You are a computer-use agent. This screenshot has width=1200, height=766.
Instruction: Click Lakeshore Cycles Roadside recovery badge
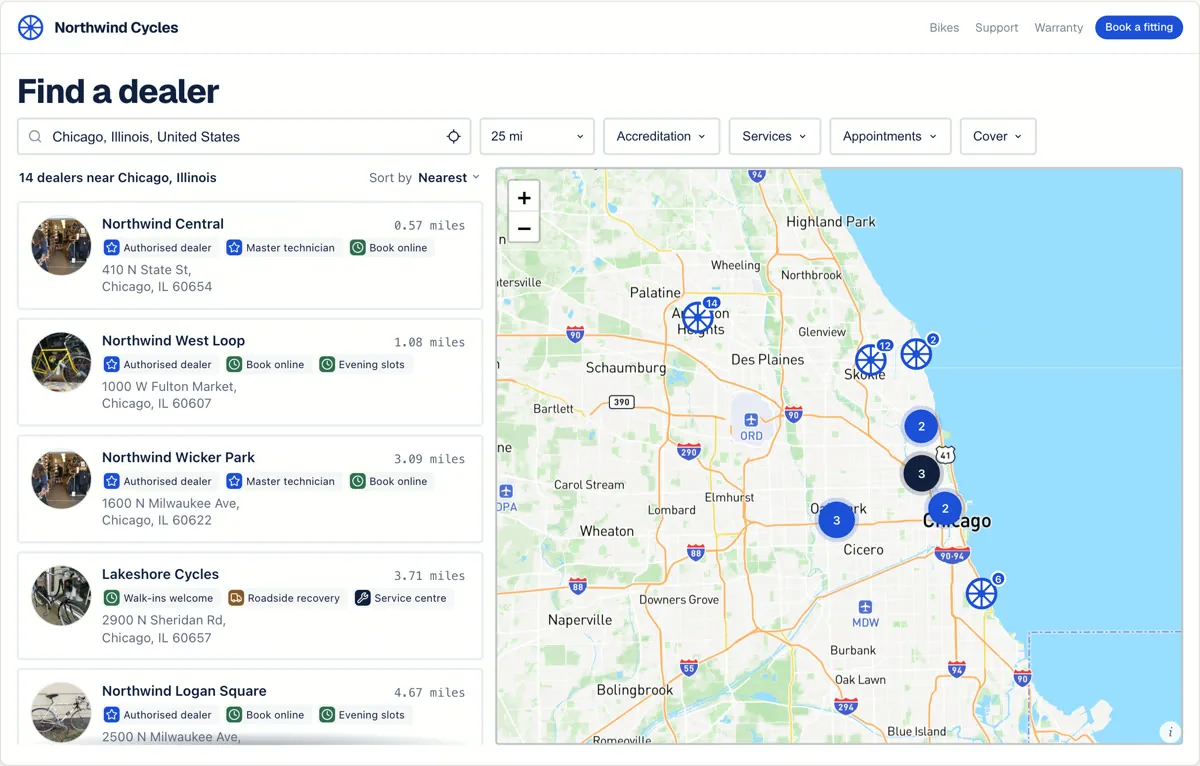click(286, 598)
